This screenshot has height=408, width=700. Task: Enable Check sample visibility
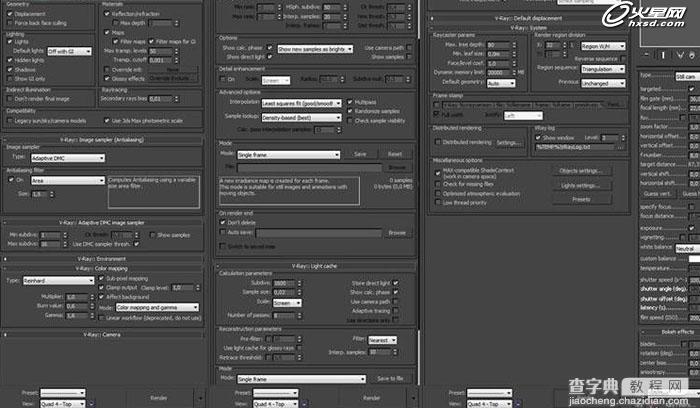pyautogui.click(x=350, y=121)
